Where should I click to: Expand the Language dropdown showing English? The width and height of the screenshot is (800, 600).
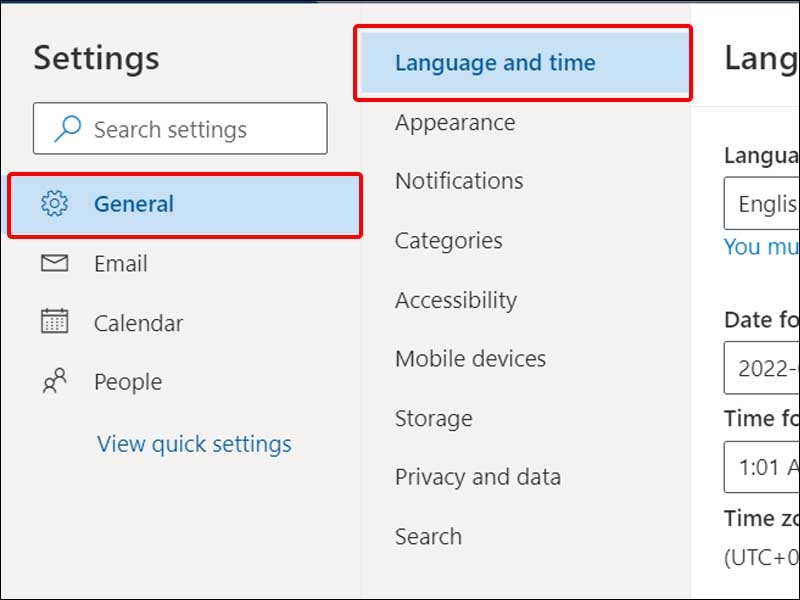[762, 203]
